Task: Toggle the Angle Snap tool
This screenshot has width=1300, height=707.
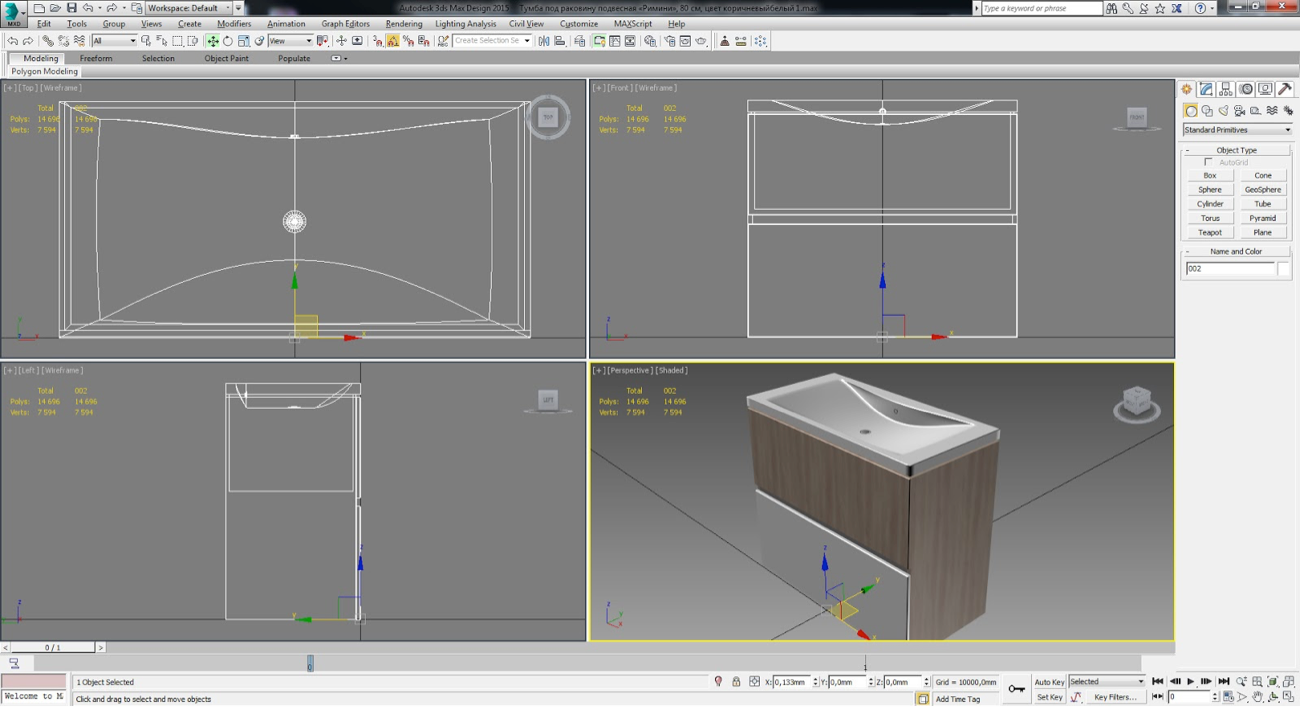Action: click(x=393, y=41)
